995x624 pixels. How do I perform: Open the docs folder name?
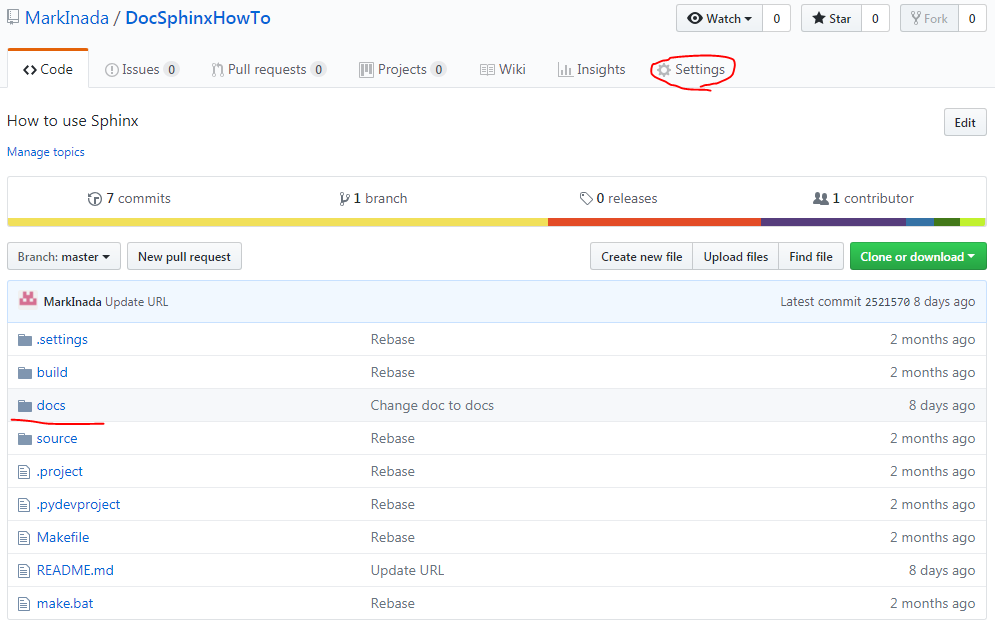51,406
